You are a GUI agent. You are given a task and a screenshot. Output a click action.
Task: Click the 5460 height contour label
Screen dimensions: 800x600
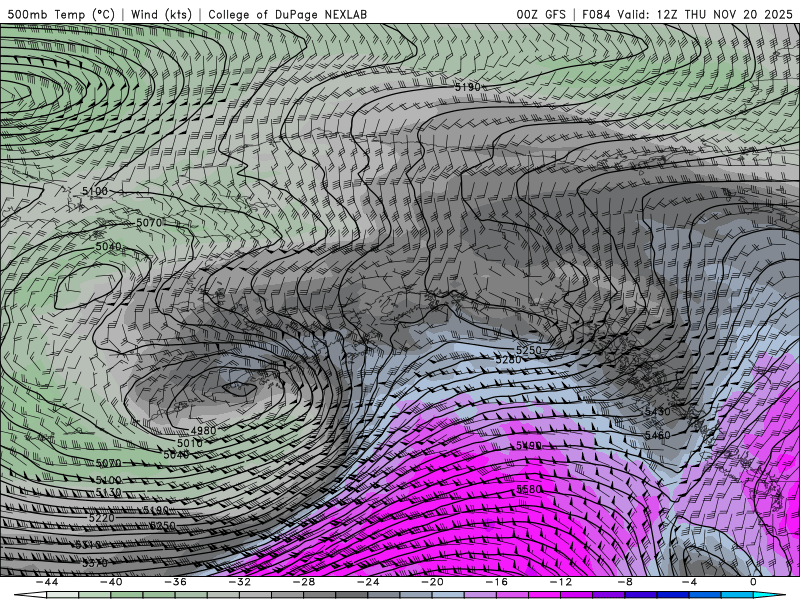[657, 435]
